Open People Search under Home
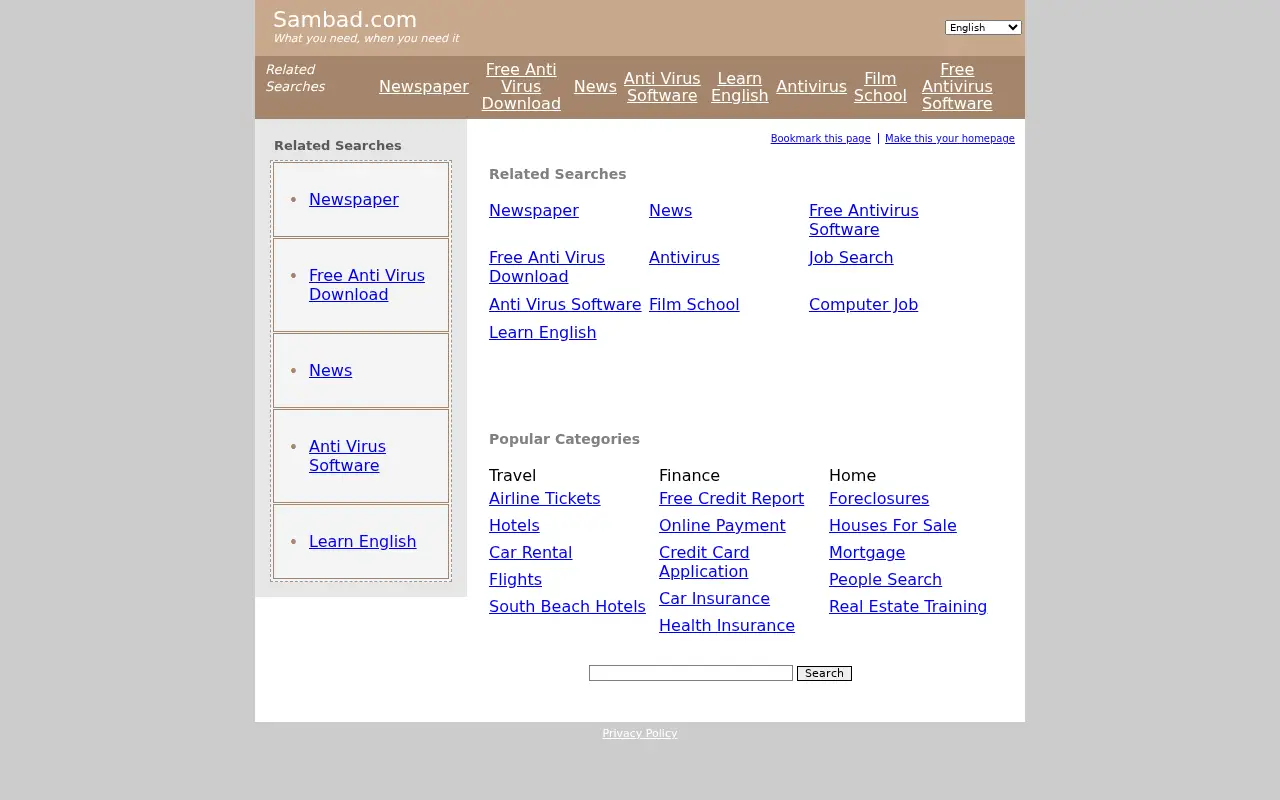1280x800 pixels. point(885,579)
